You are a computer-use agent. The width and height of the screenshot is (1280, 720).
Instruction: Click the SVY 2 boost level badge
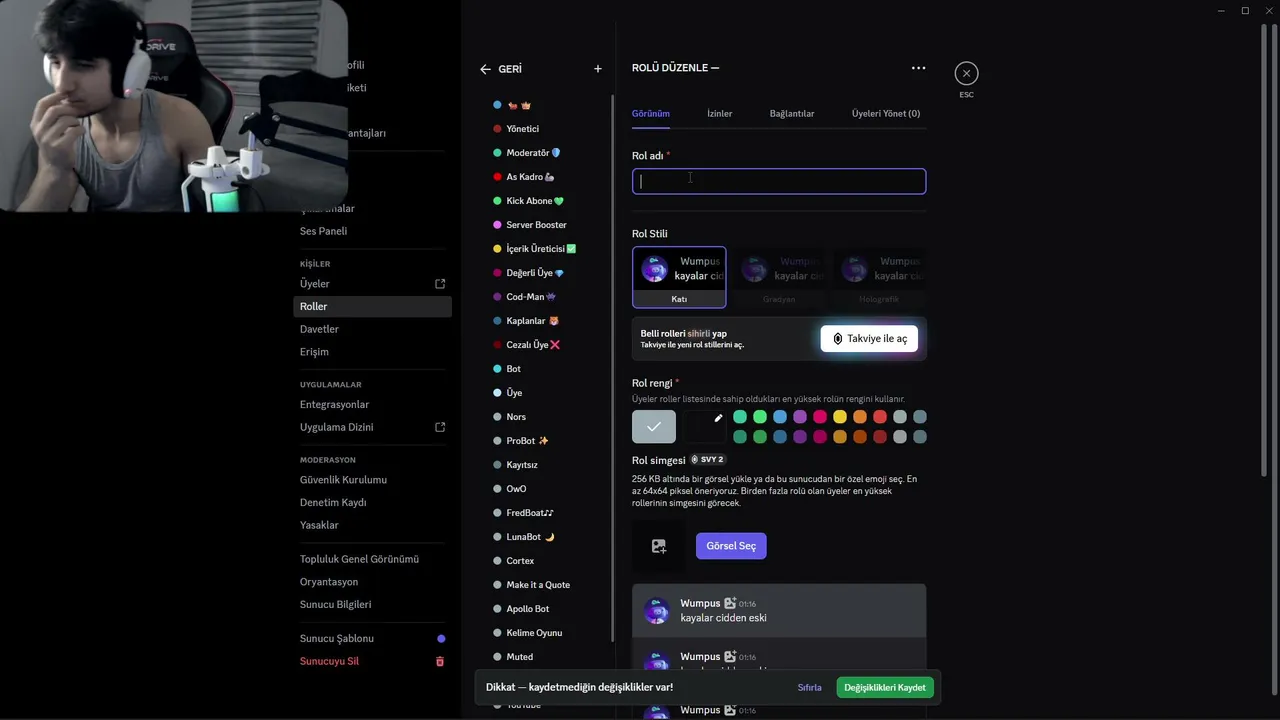pos(707,460)
